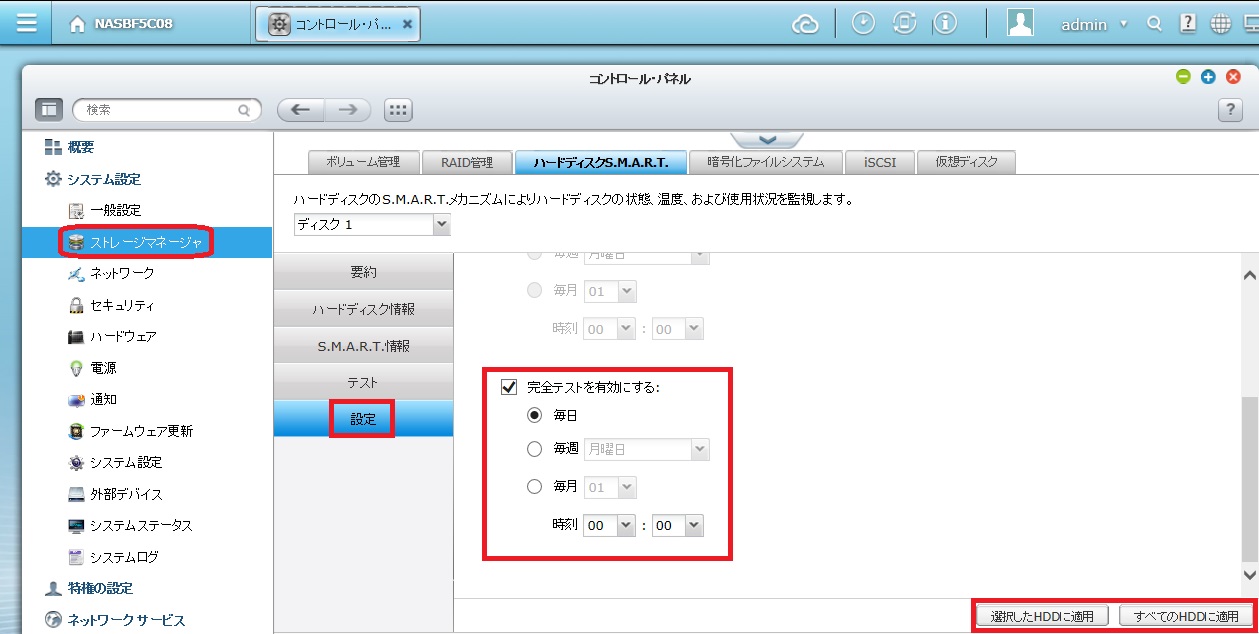Open the language globe icon

click(1220, 24)
